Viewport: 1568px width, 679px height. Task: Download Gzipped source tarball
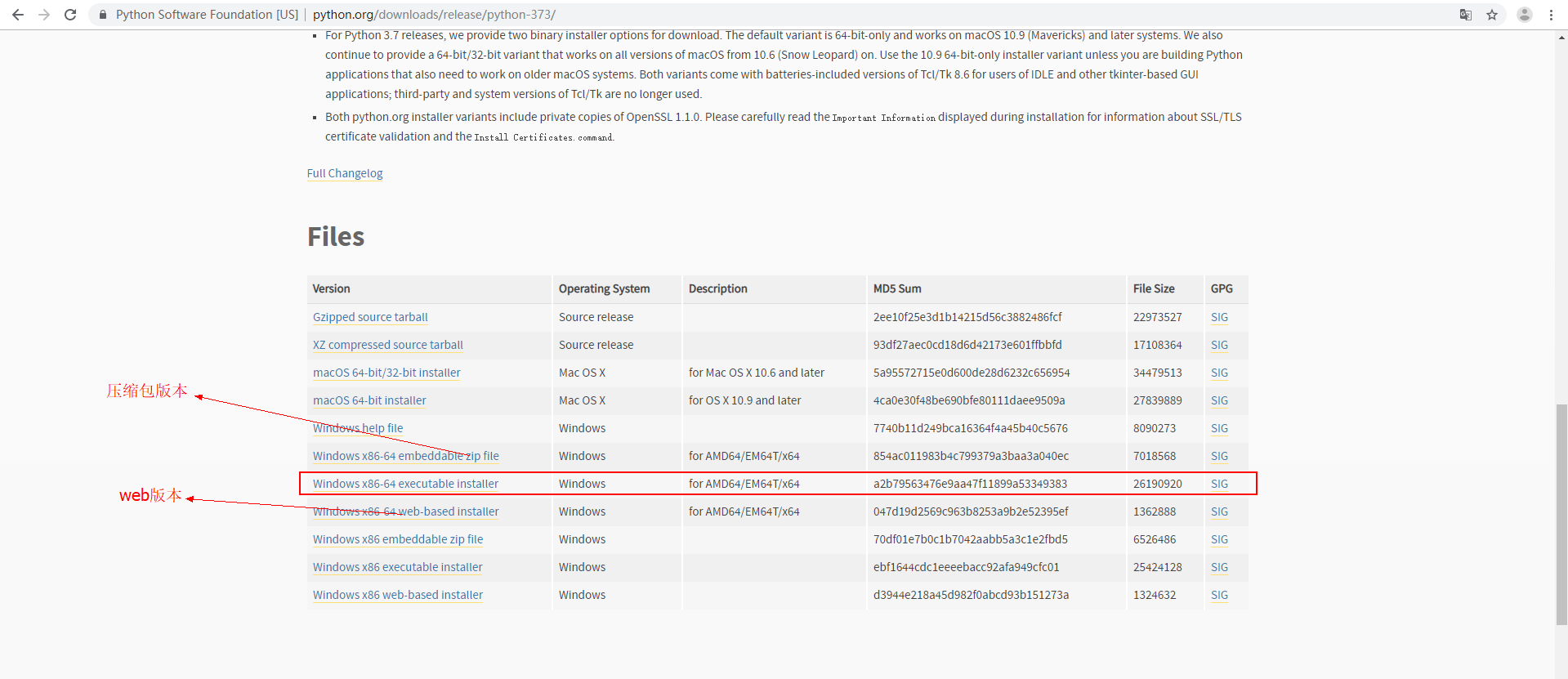pyautogui.click(x=370, y=317)
